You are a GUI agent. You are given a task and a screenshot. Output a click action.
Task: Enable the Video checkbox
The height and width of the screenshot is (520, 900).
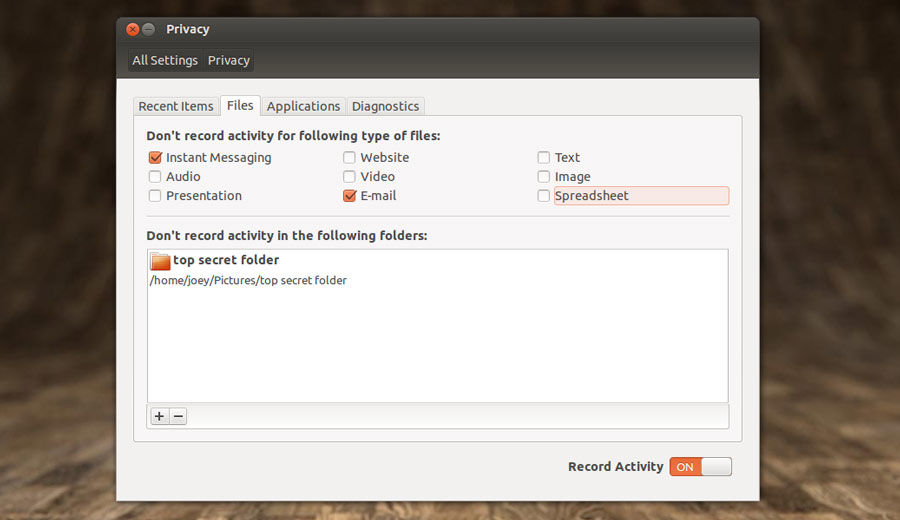349,177
